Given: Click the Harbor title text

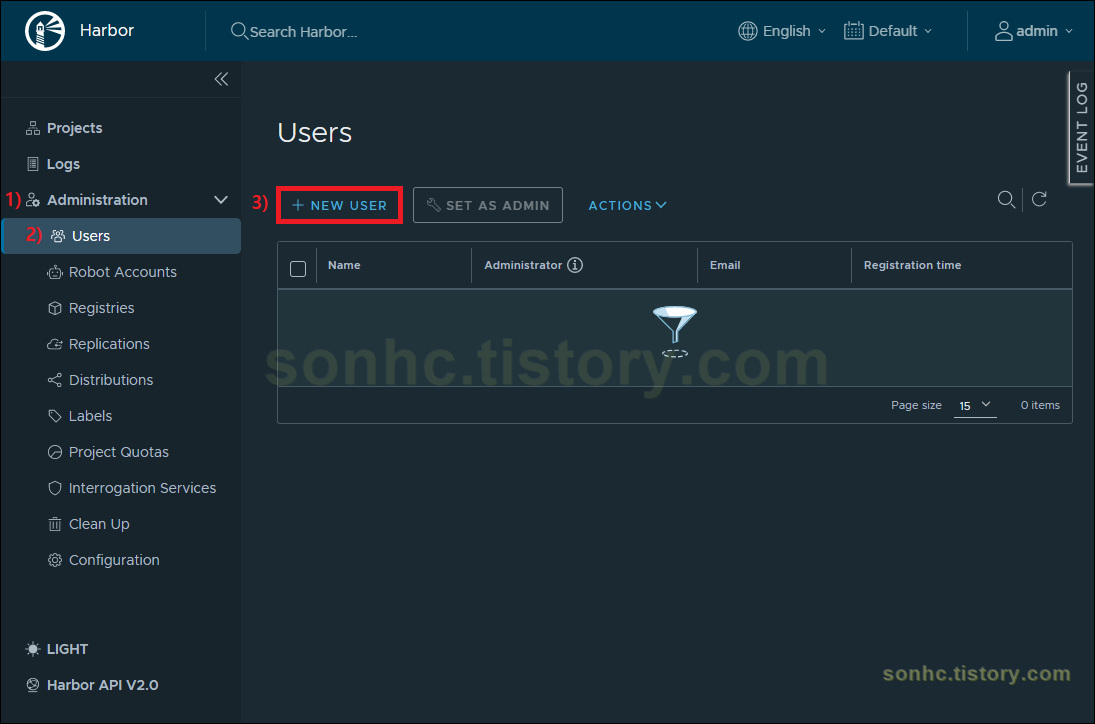Looking at the screenshot, I should pos(107,31).
